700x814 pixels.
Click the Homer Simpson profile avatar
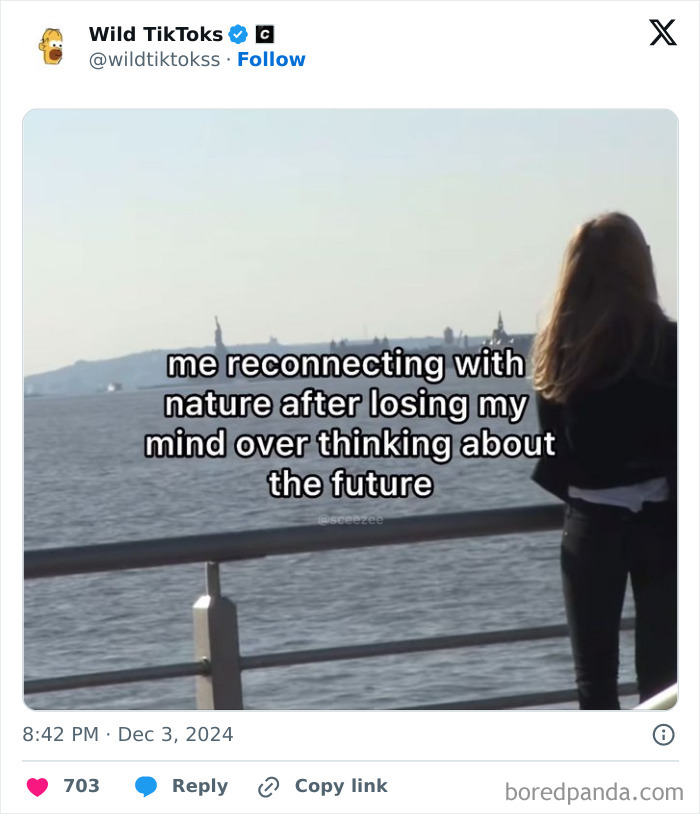coord(51,44)
